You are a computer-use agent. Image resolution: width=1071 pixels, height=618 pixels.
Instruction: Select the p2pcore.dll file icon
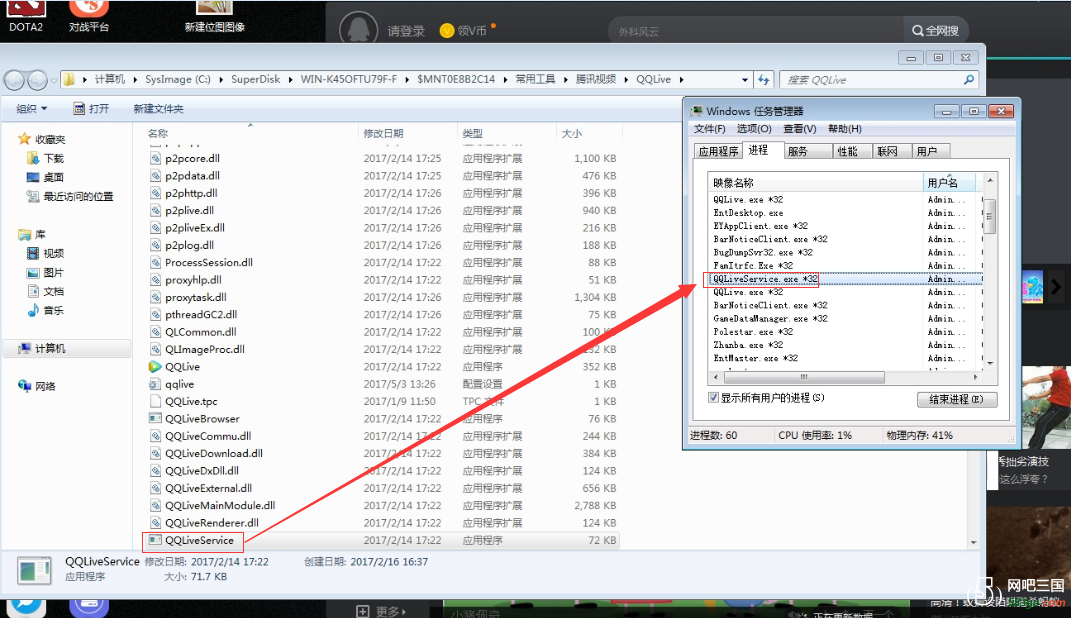click(x=155, y=158)
